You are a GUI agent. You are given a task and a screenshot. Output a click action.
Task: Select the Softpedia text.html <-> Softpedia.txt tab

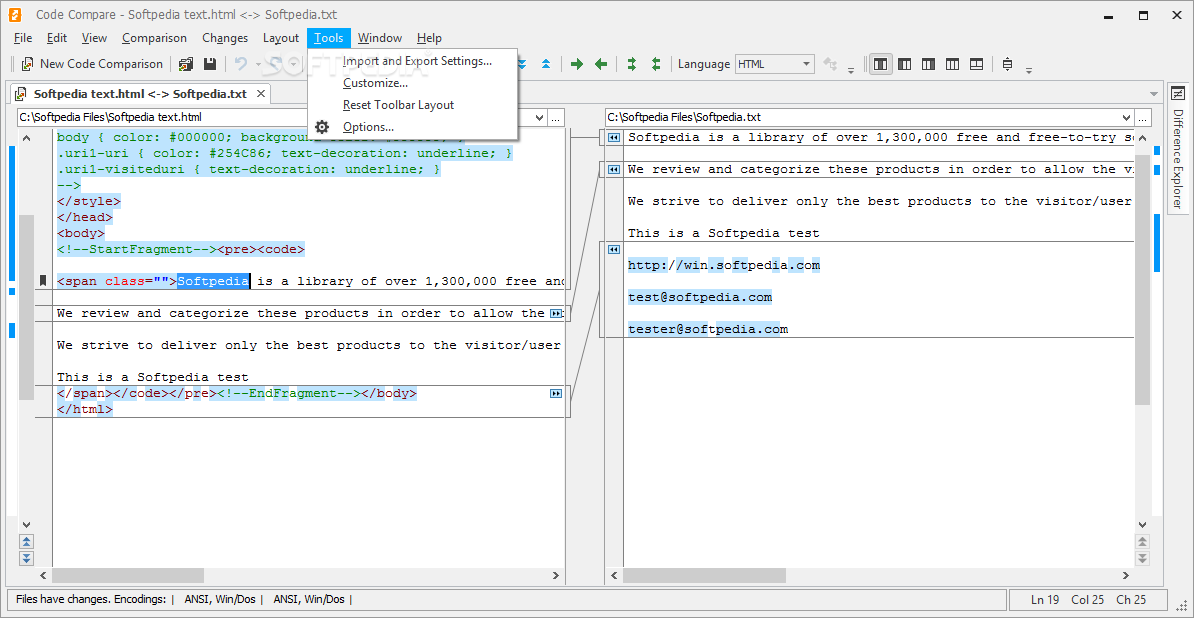pyautogui.click(x=139, y=94)
